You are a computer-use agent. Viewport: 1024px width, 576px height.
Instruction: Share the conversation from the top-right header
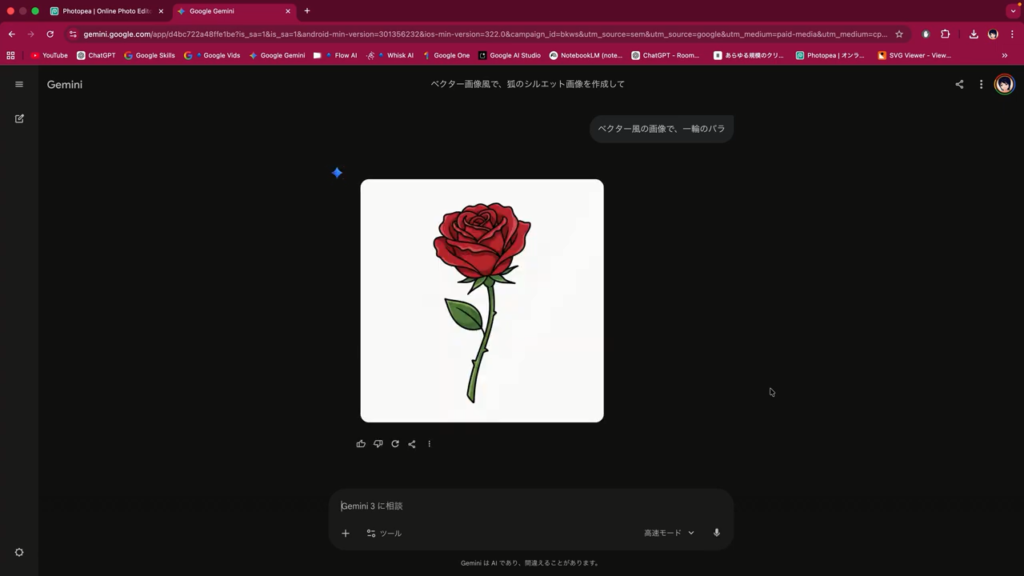pyautogui.click(x=959, y=85)
